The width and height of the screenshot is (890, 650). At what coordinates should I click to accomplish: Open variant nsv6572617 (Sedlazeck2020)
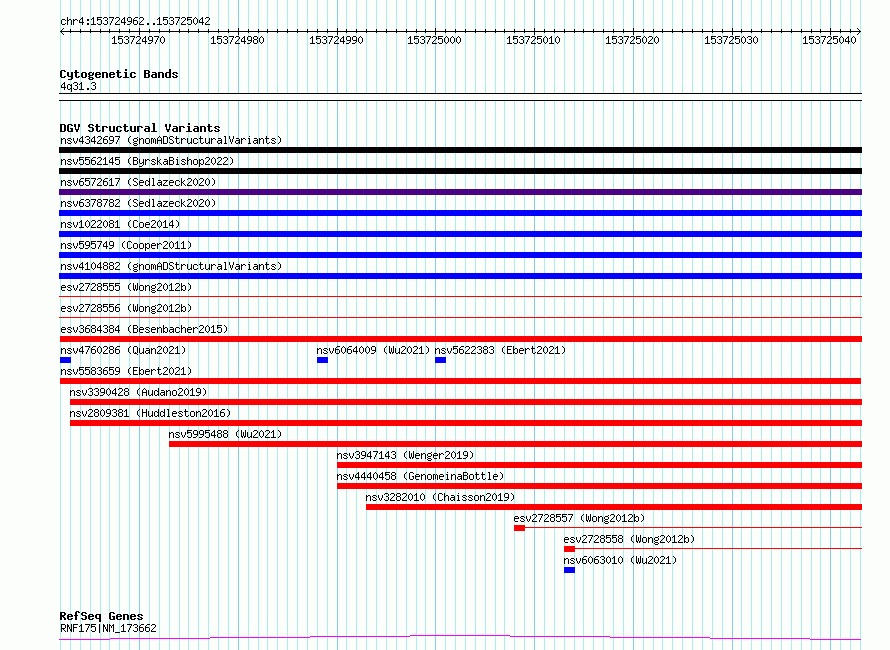[138, 182]
